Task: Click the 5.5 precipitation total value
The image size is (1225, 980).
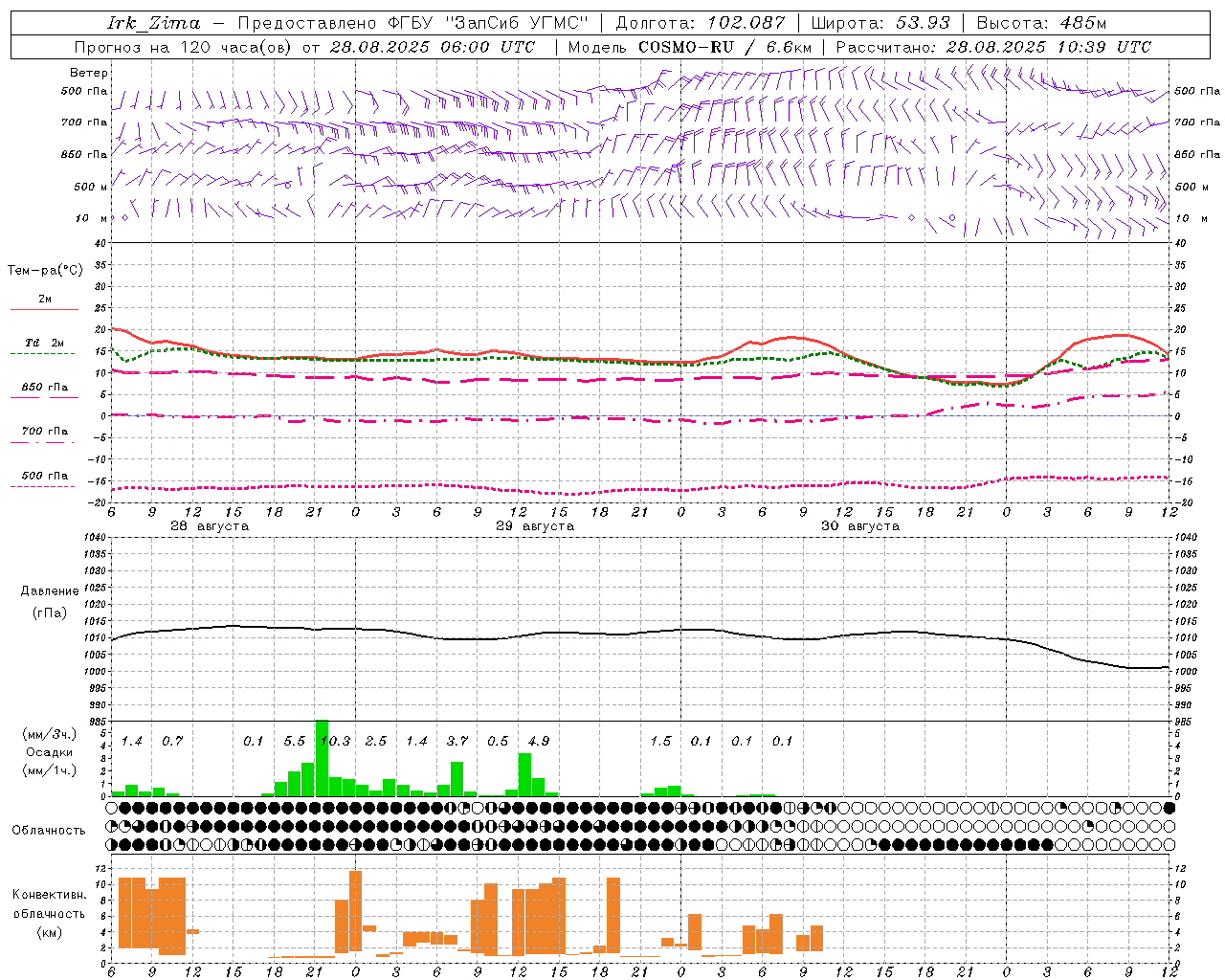Action: (294, 742)
